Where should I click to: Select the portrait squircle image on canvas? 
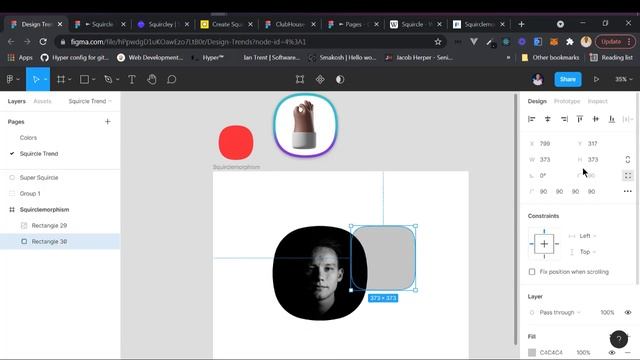coord(319,273)
